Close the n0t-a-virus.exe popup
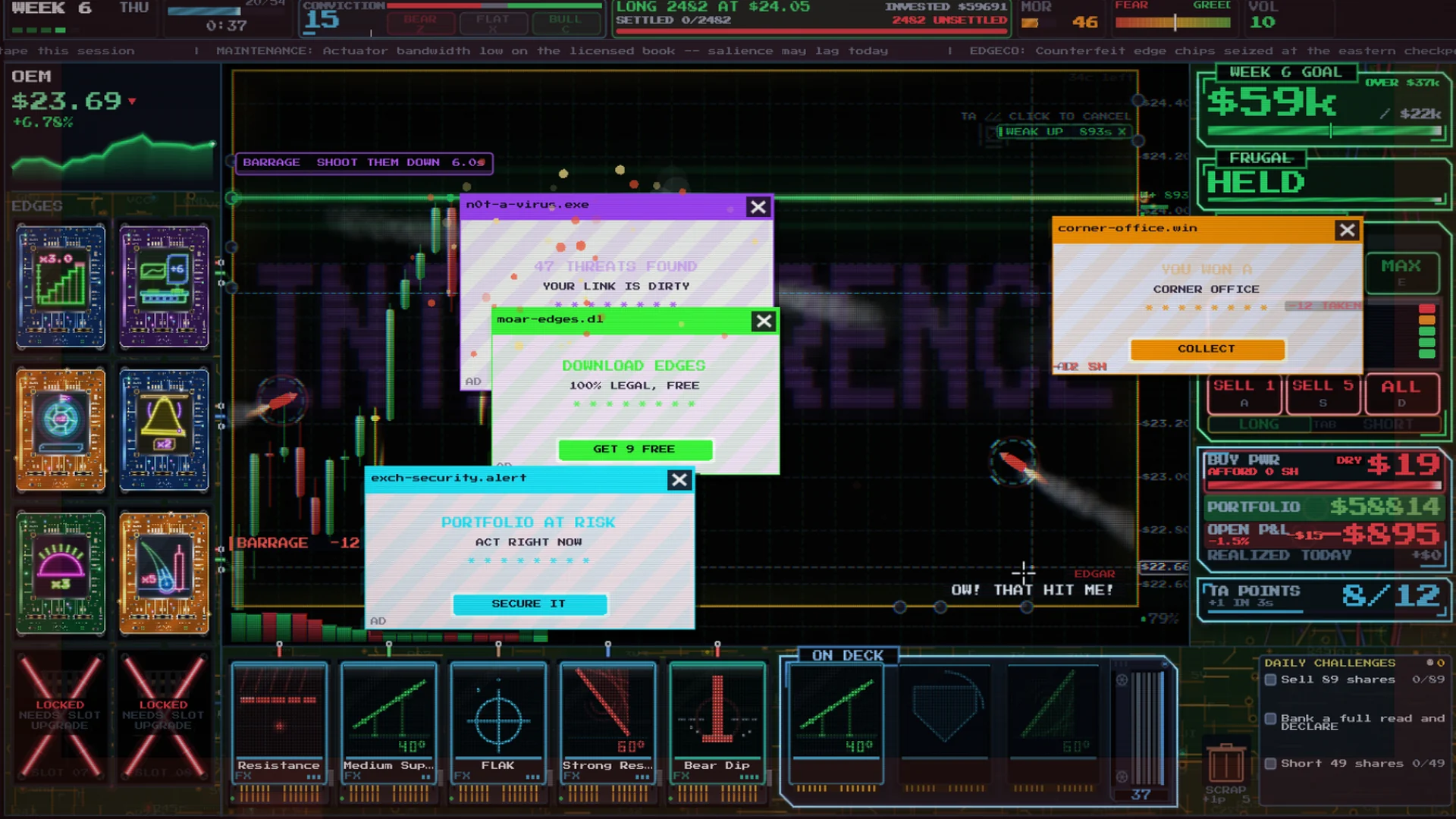 coord(758,207)
